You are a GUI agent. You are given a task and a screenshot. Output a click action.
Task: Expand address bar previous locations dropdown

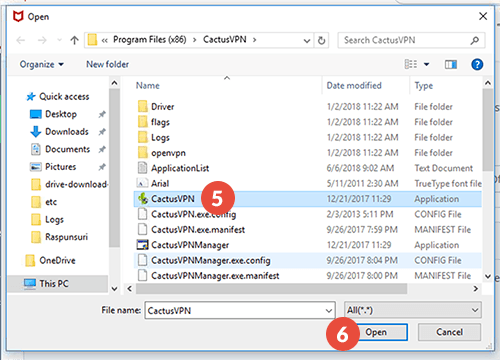[x=307, y=41]
